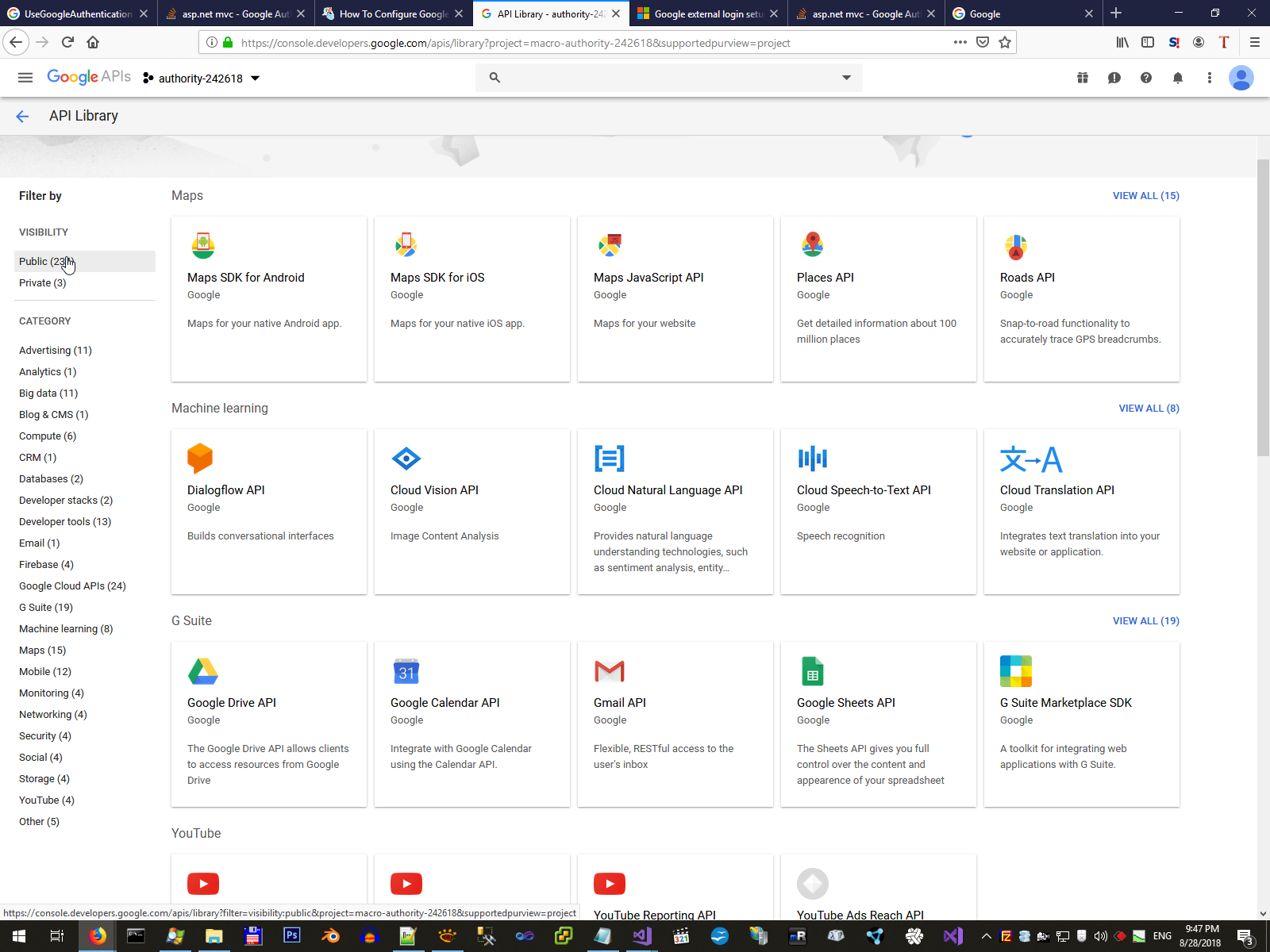
Task: Bookmark this page with the star icon
Action: tap(1005, 42)
